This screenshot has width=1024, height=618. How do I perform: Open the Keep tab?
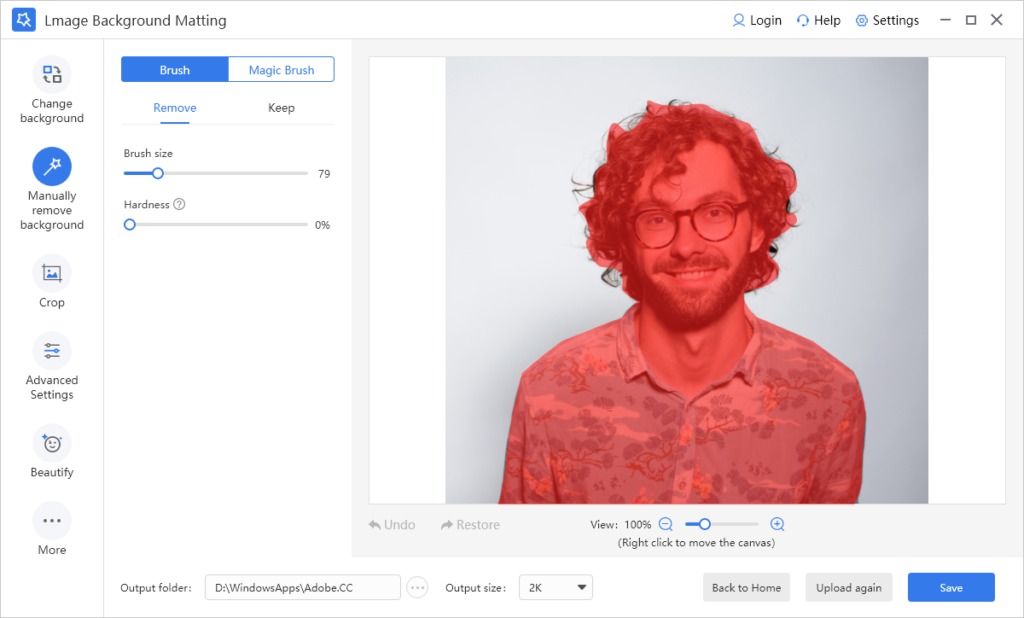point(281,107)
